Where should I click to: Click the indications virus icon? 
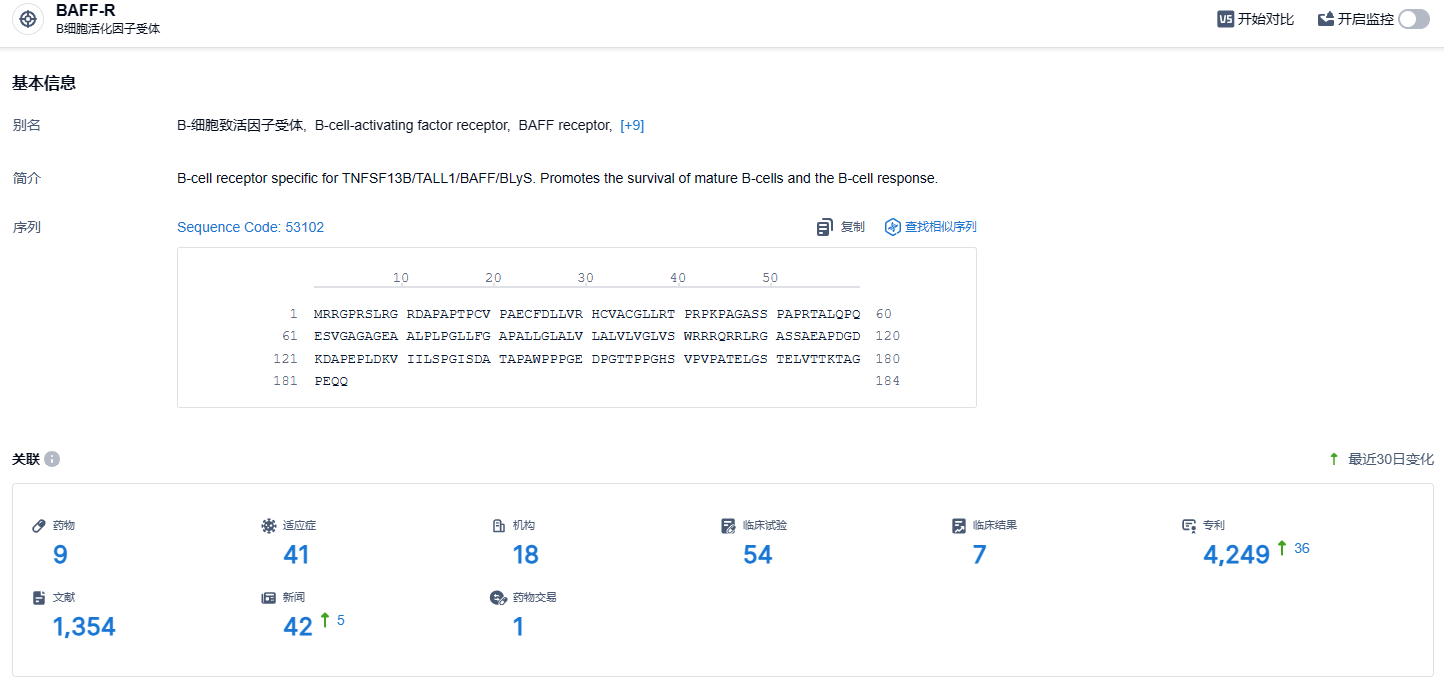click(x=268, y=525)
